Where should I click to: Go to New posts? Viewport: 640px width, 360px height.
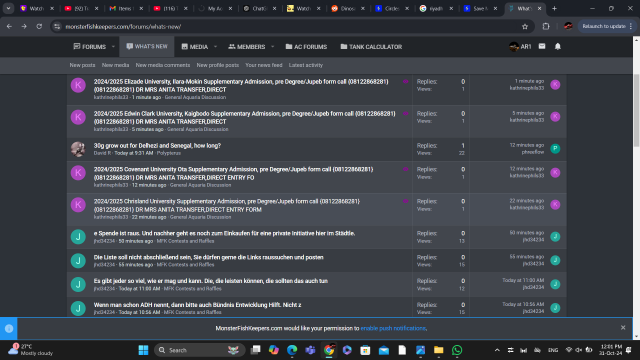coord(82,65)
